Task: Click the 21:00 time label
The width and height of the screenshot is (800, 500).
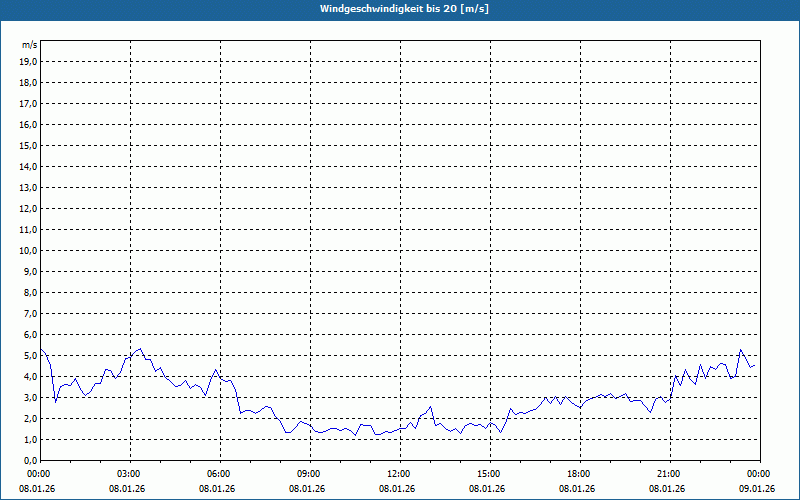Action: (x=670, y=474)
